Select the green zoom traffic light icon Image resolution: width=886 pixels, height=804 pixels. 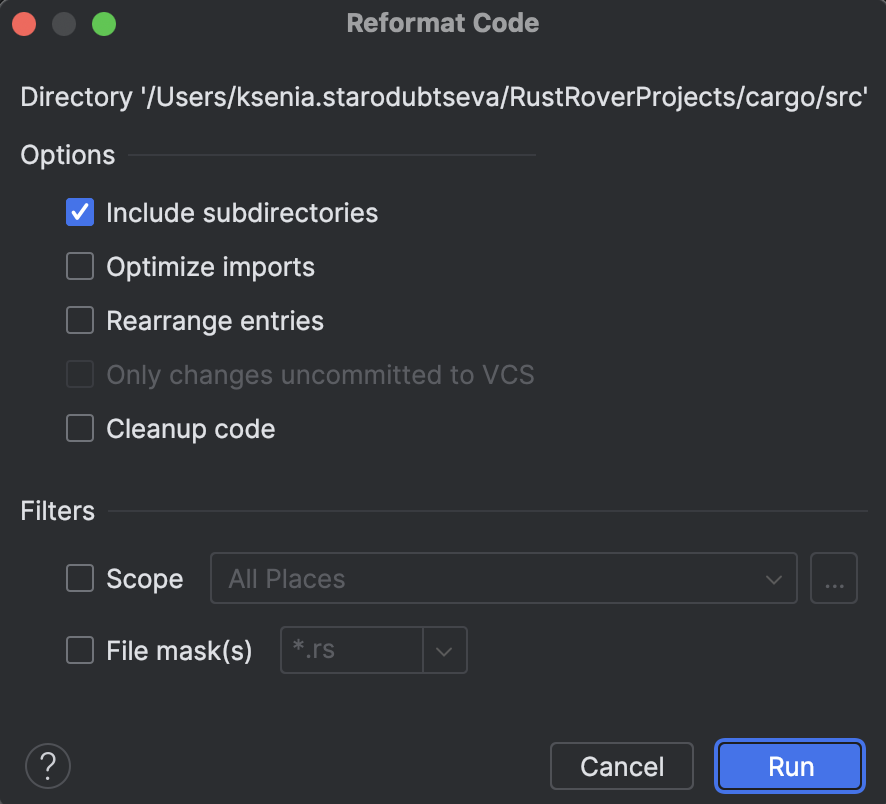point(104,23)
